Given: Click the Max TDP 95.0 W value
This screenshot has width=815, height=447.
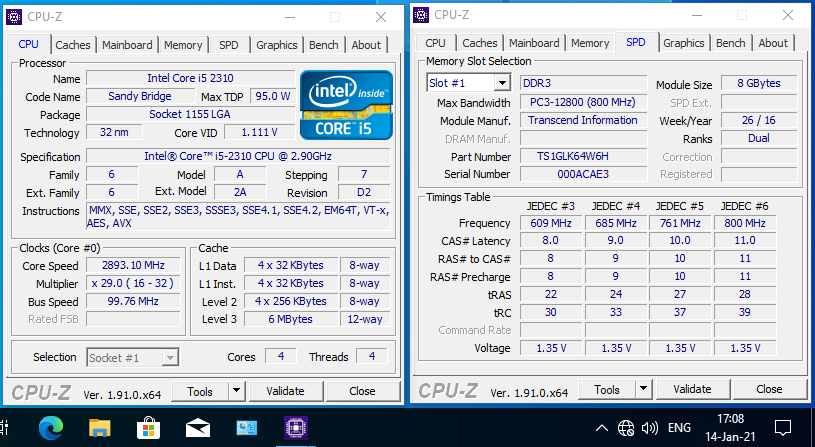Looking at the screenshot, I should point(273,96).
